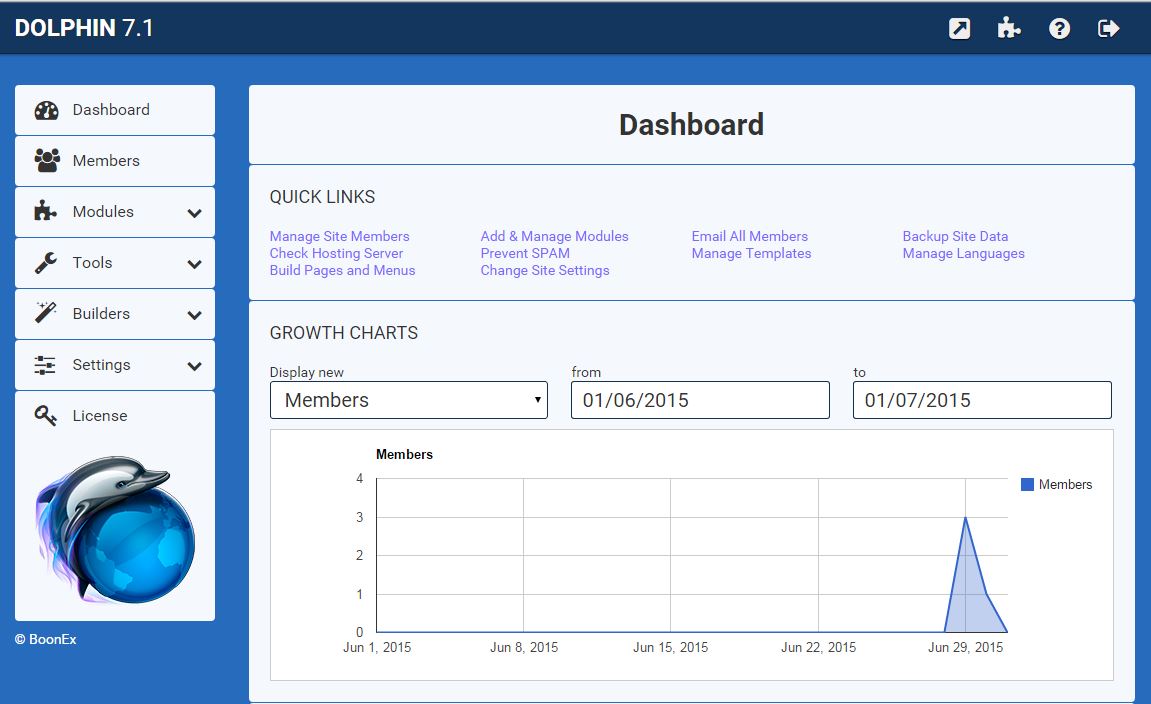Expand the Builders submenu chevron
The width and height of the screenshot is (1151, 704).
point(194,315)
